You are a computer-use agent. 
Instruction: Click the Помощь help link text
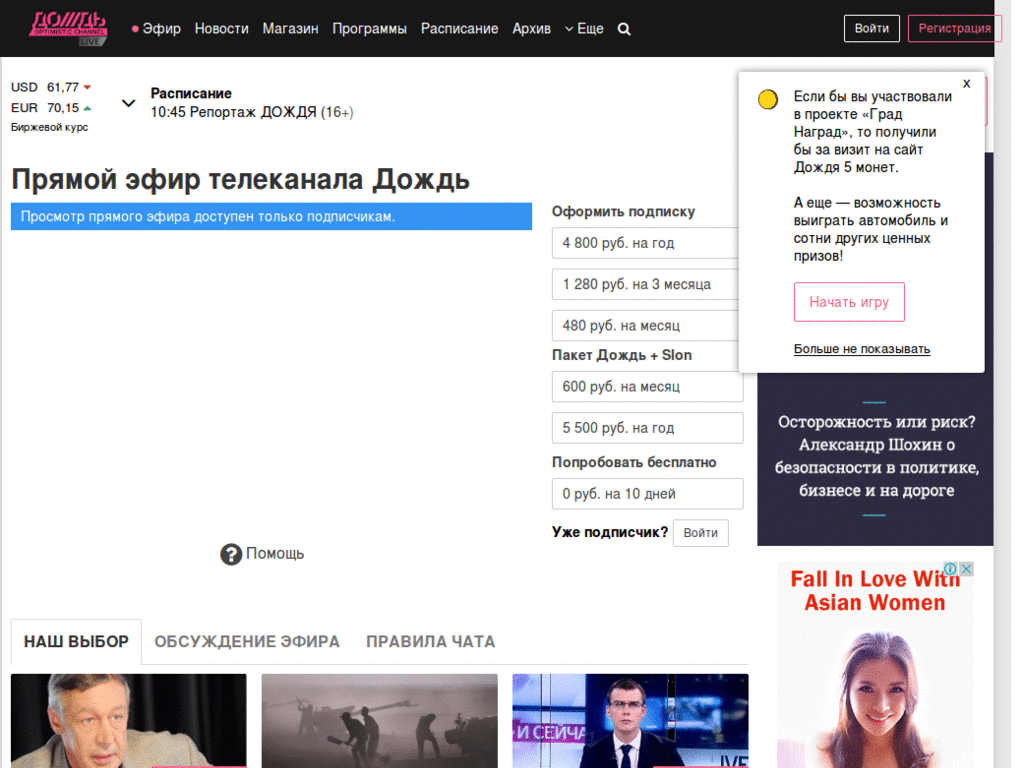[x=275, y=553]
